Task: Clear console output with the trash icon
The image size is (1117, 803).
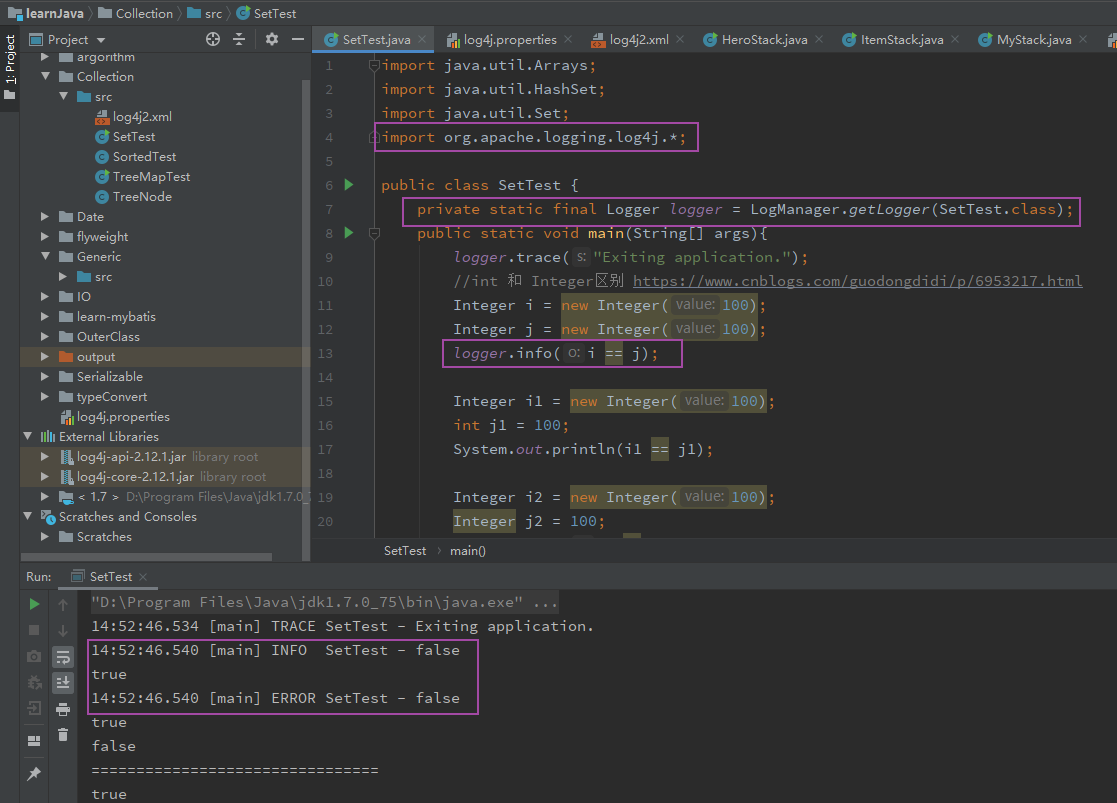Action: (63, 735)
